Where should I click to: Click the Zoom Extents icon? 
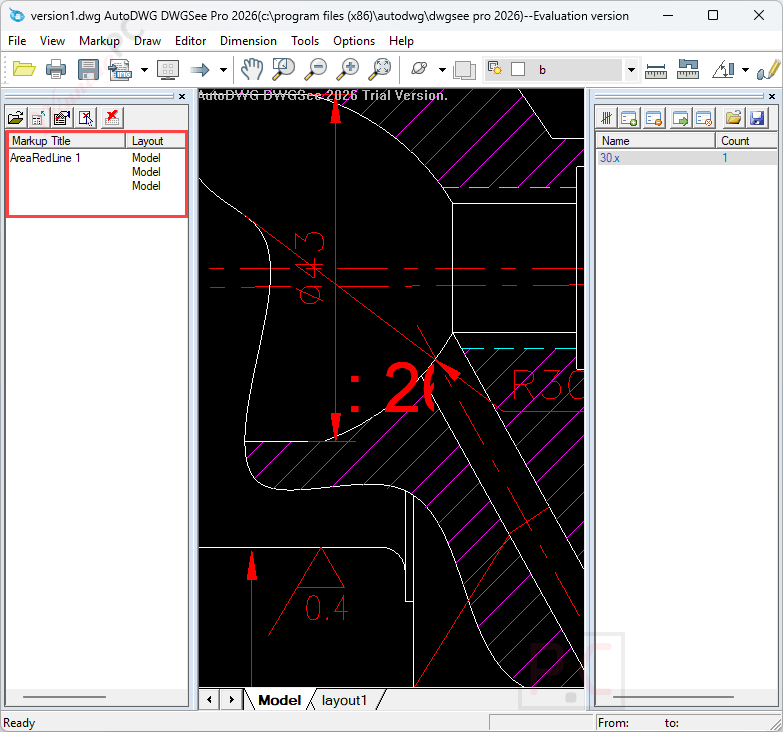coord(380,69)
